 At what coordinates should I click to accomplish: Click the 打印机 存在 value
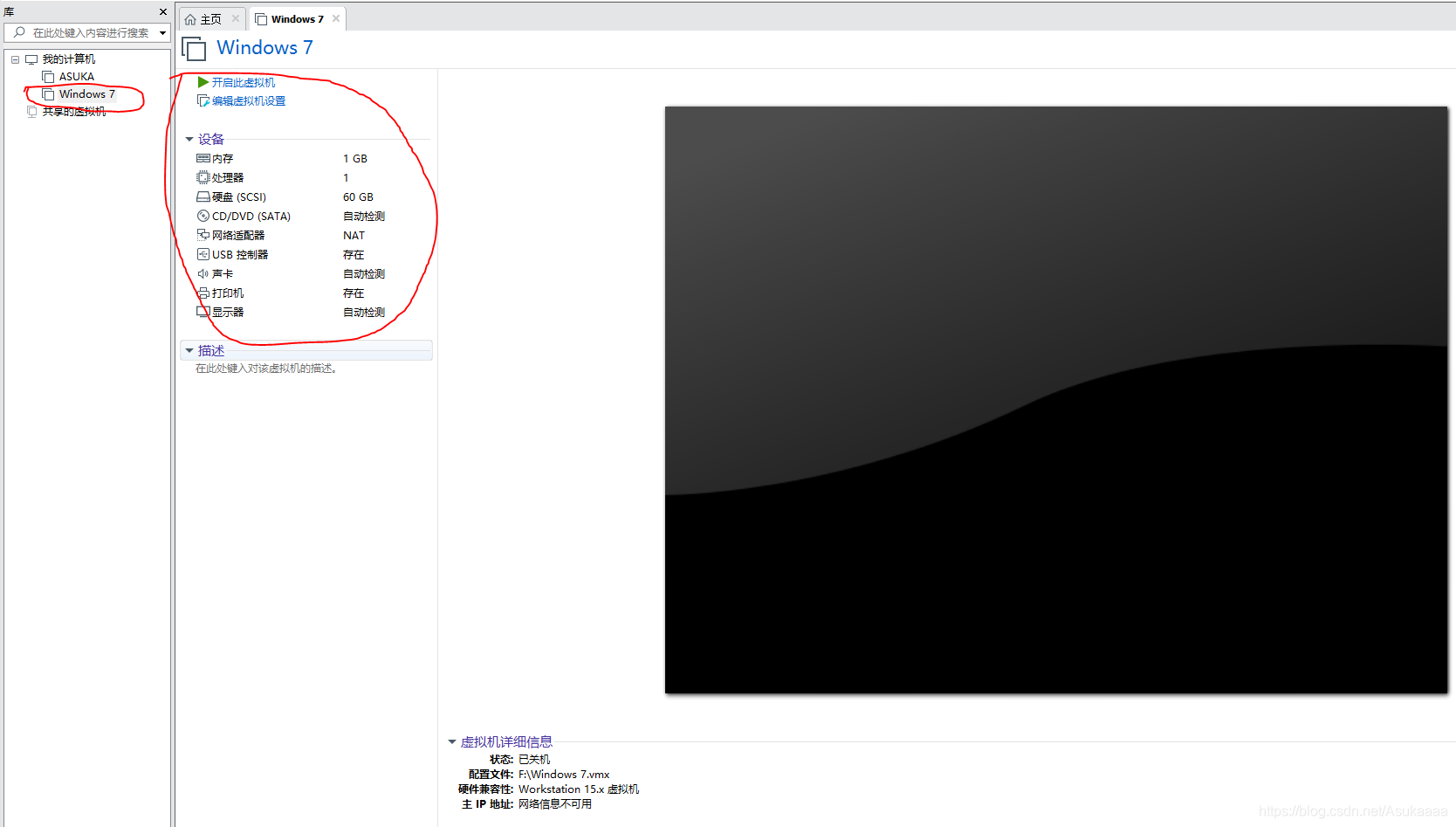pyautogui.click(x=354, y=293)
